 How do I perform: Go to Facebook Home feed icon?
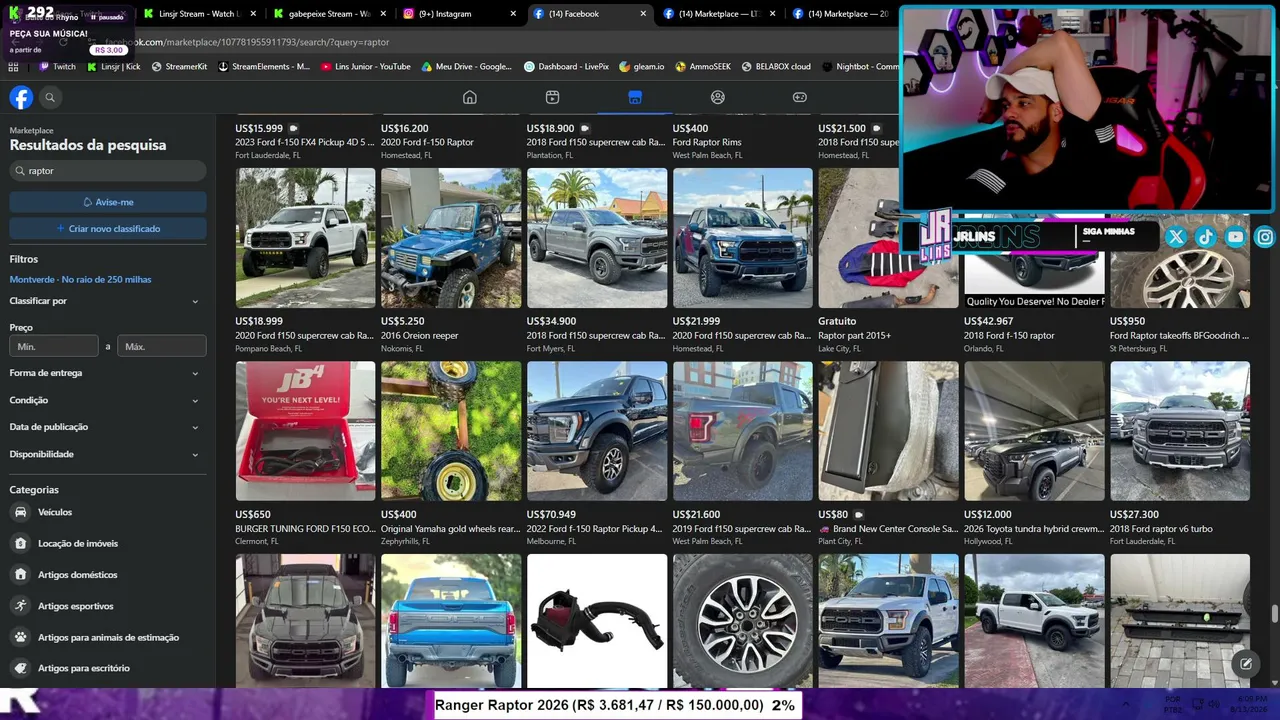[x=470, y=97]
